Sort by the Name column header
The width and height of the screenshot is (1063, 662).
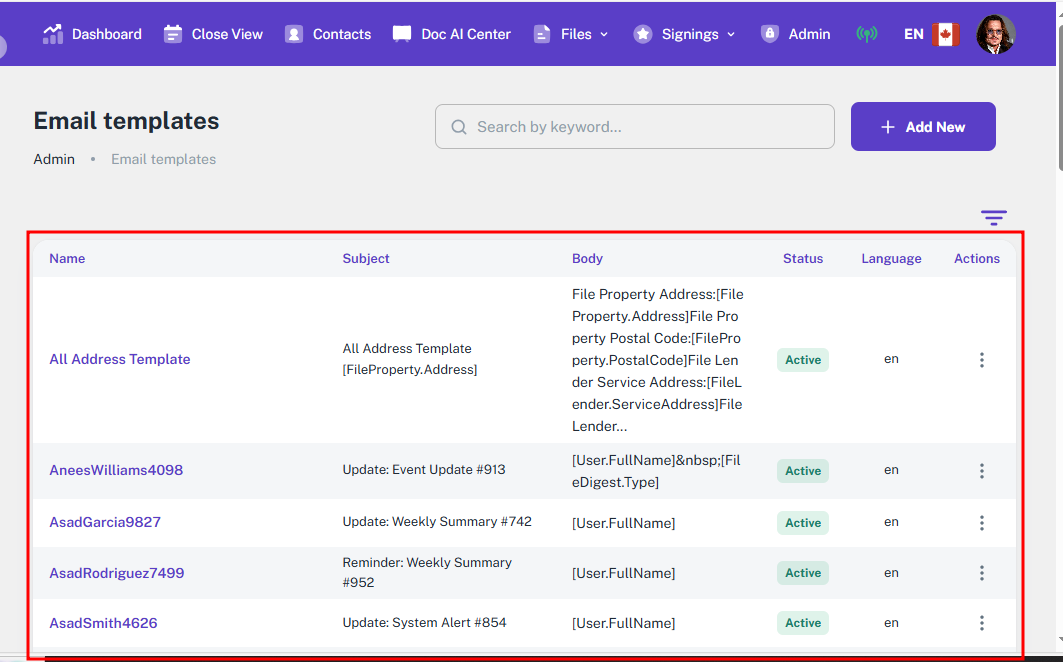pos(67,258)
